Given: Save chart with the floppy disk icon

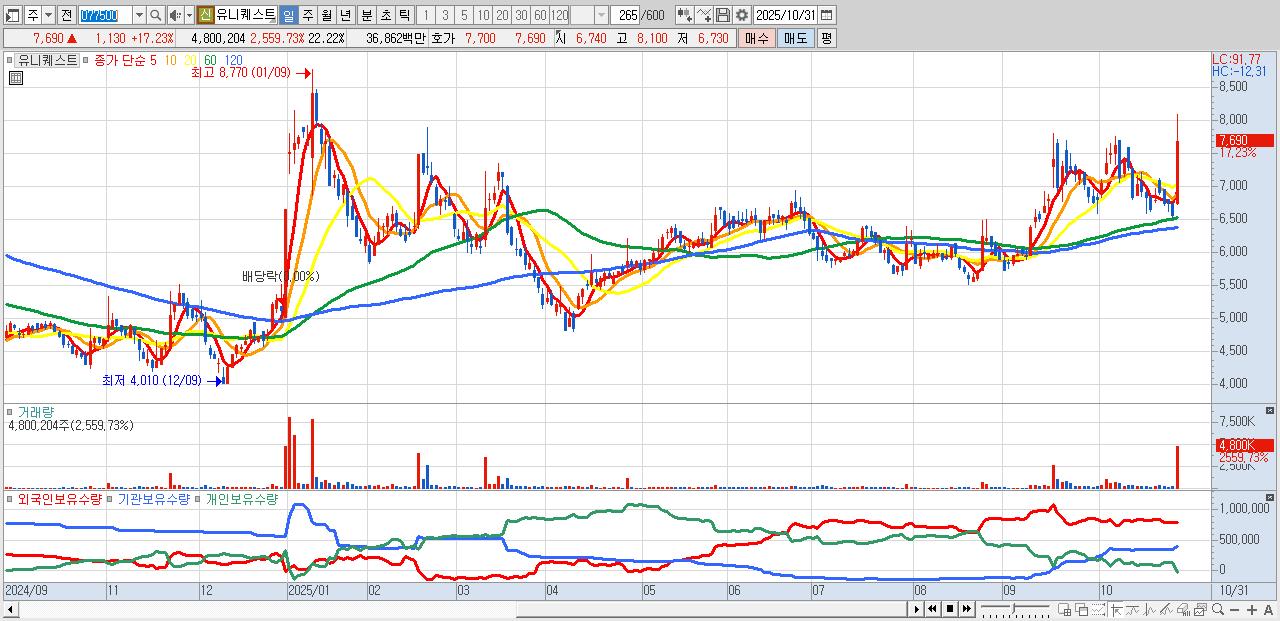Looking at the screenshot, I should tap(723, 15).
